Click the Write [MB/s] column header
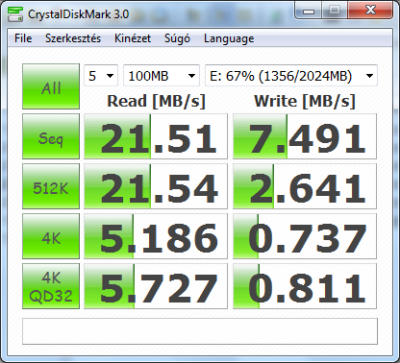Screen dimensions: 400x363 click(x=305, y=101)
